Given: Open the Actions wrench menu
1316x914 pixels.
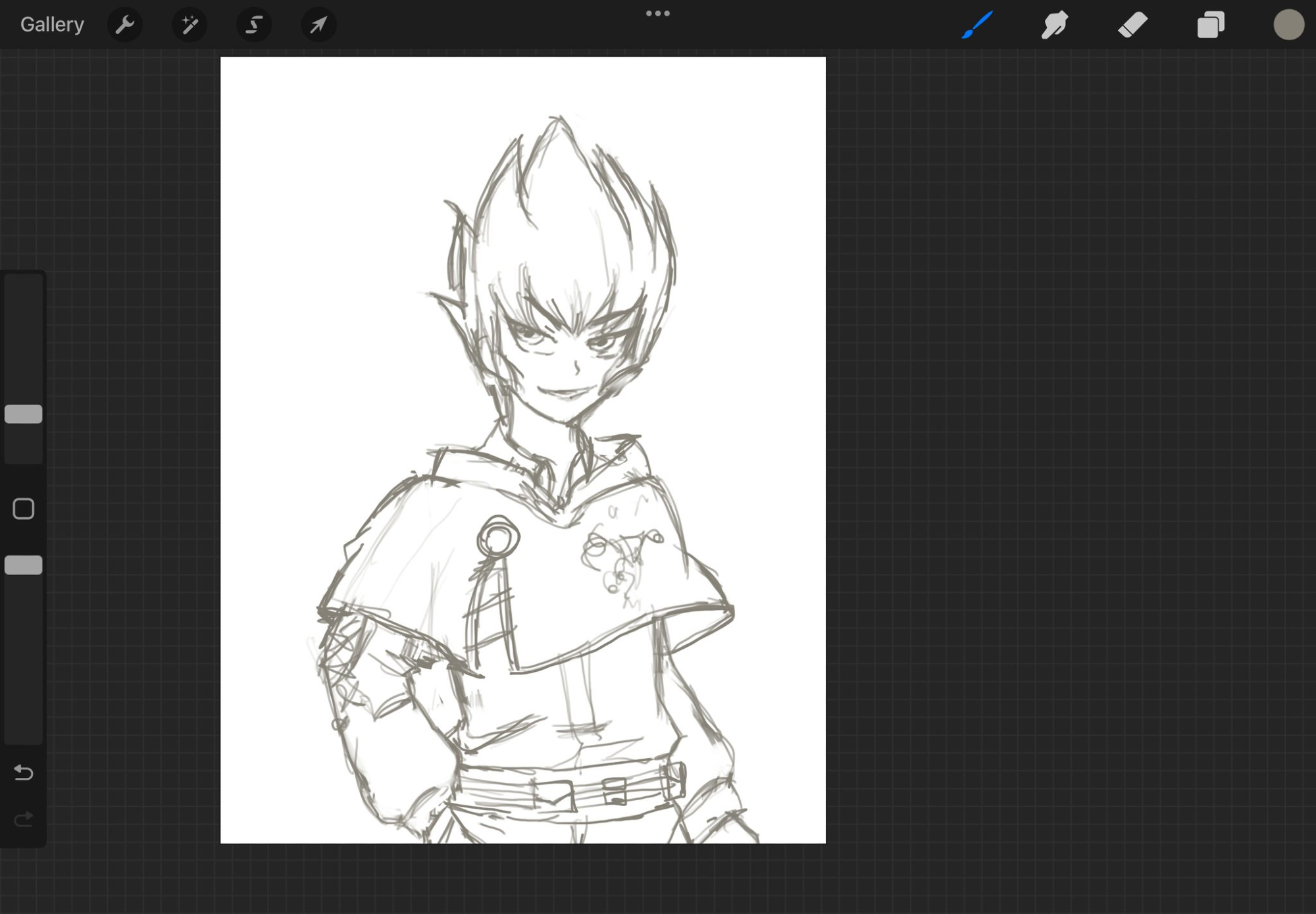Looking at the screenshot, I should [x=124, y=25].
